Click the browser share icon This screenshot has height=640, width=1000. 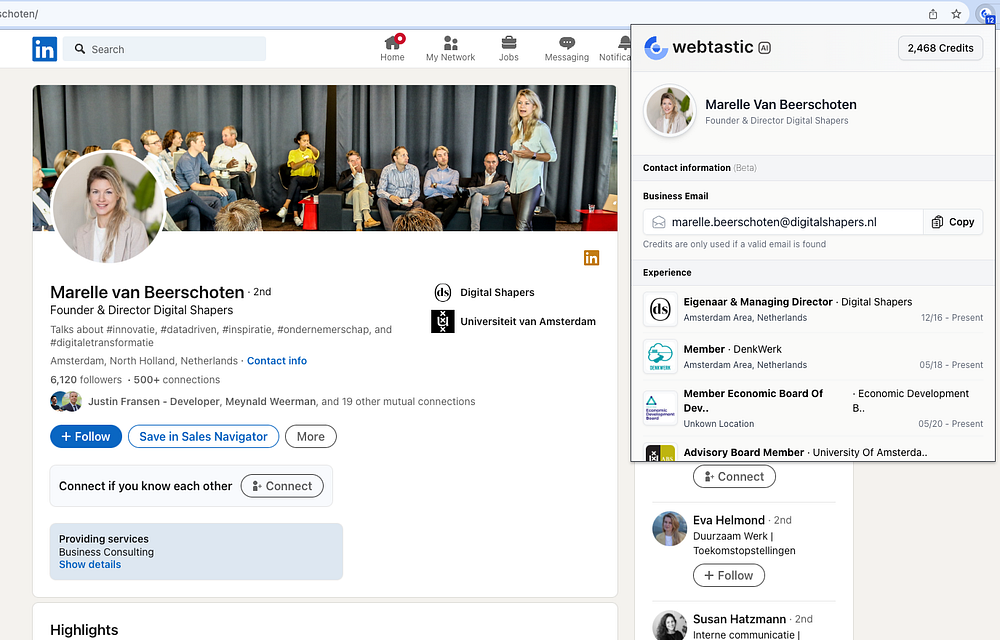pos(933,14)
